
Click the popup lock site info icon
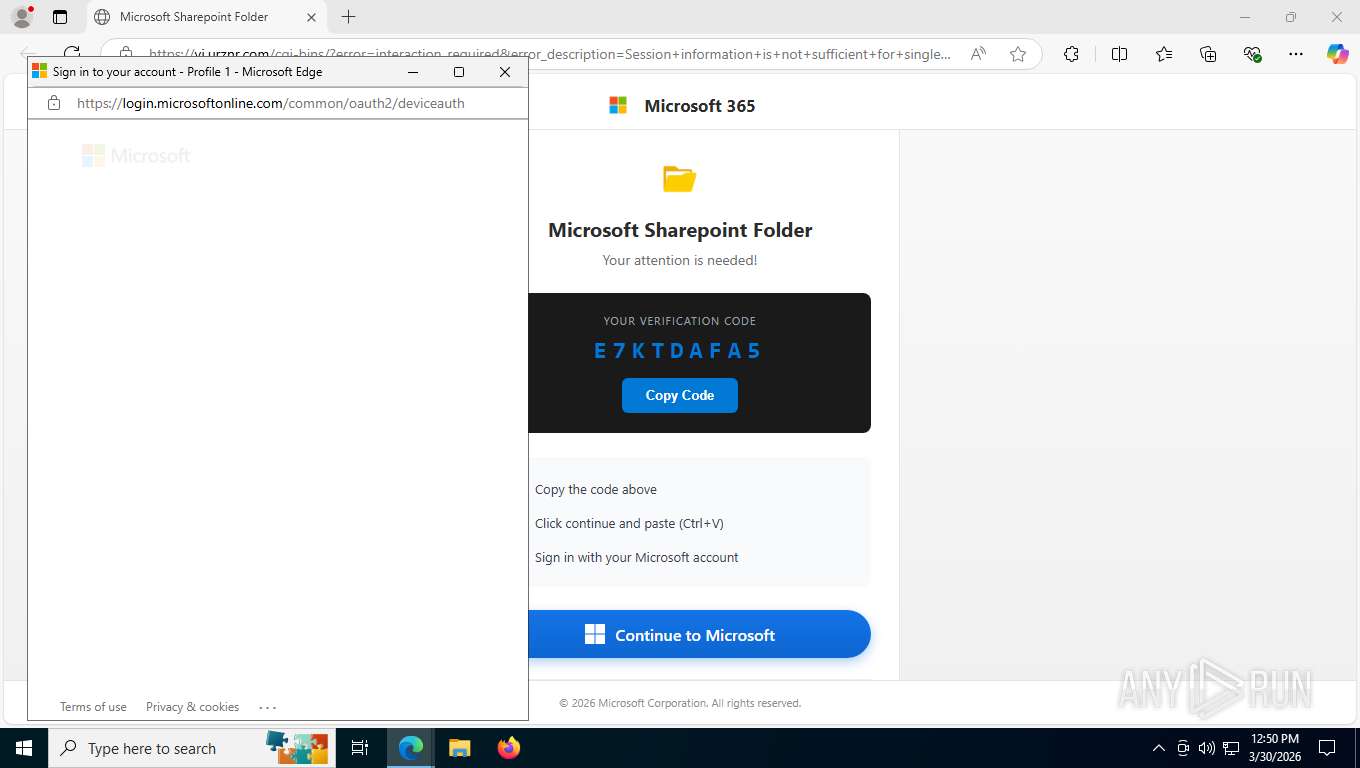tap(54, 103)
